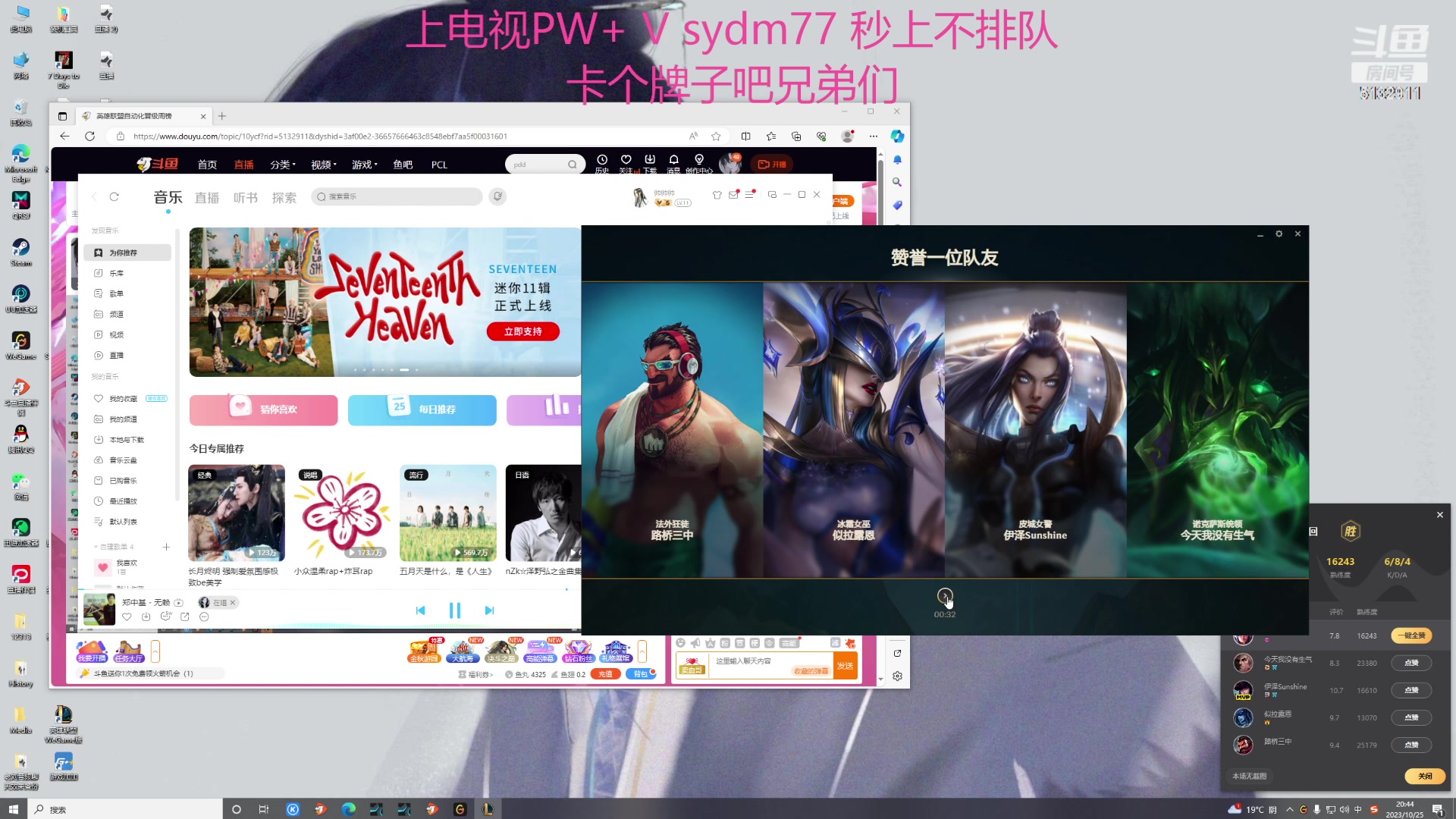Honor teammate 路桥三中 (Graves)

click(x=672, y=430)
